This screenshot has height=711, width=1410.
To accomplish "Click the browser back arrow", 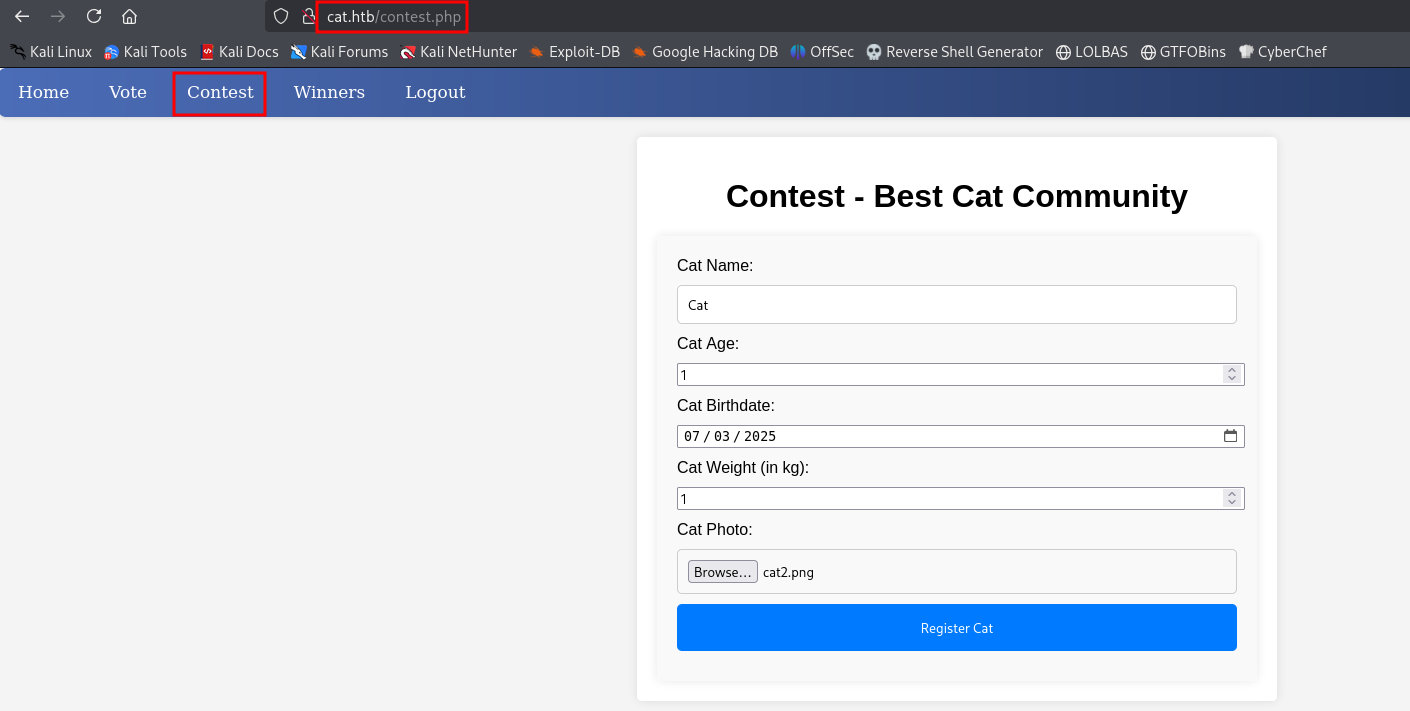I will [x=22, y=16].
